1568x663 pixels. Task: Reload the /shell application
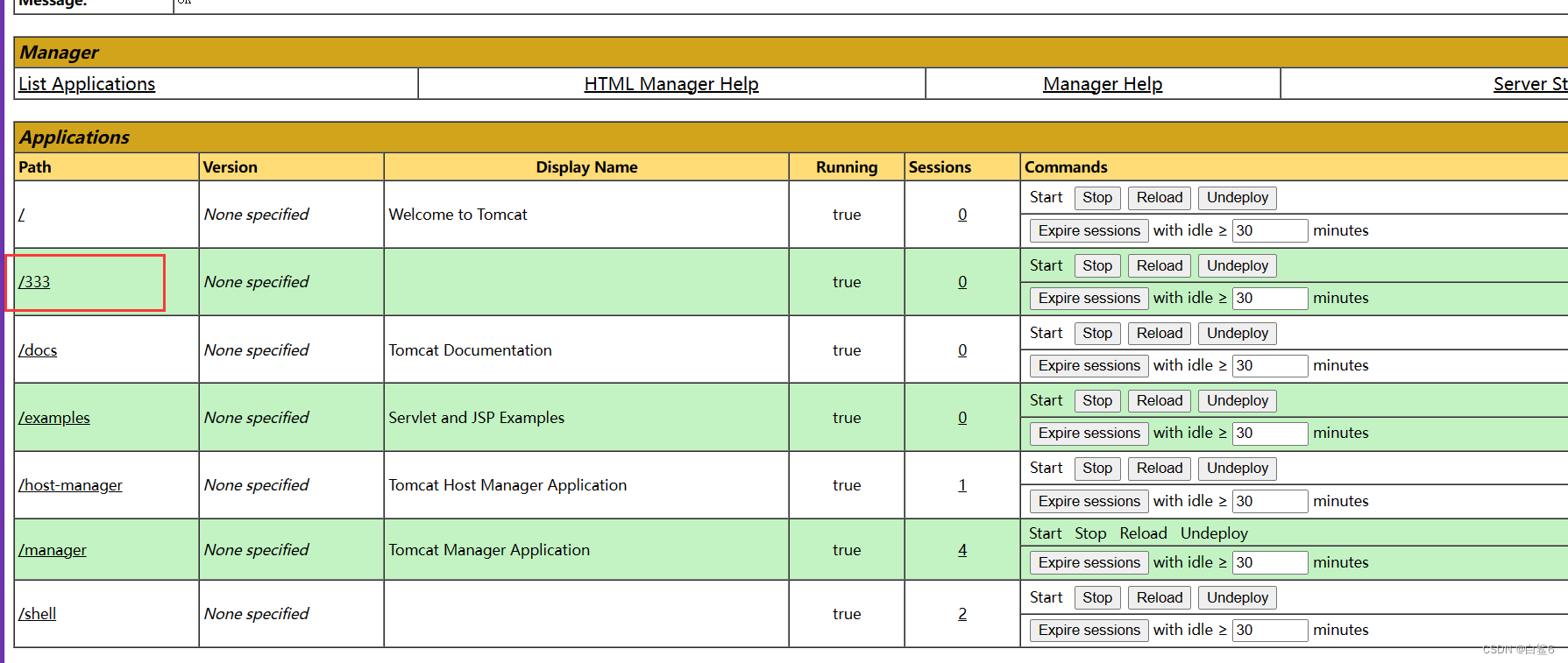coord(1160,598)
